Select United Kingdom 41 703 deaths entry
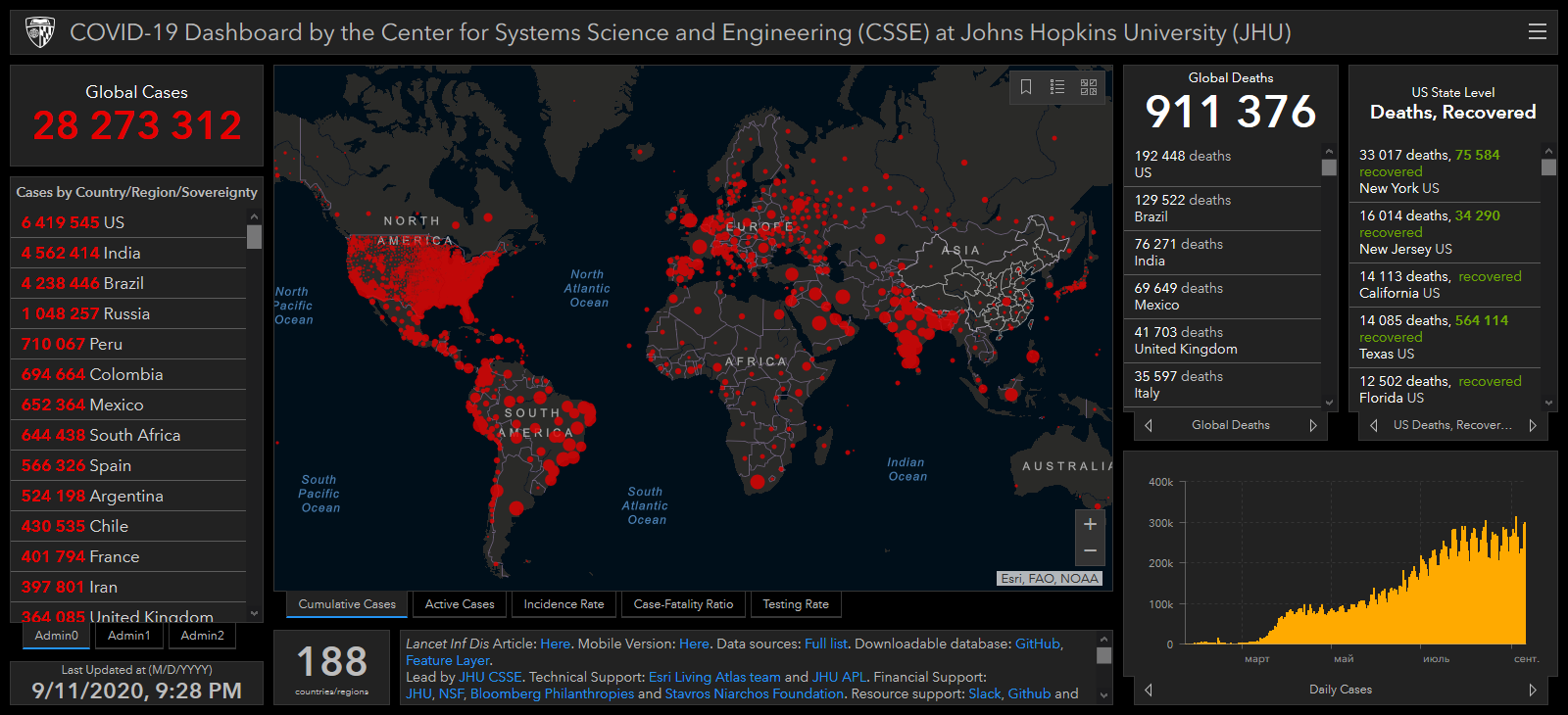 [x=1222, y=341]
